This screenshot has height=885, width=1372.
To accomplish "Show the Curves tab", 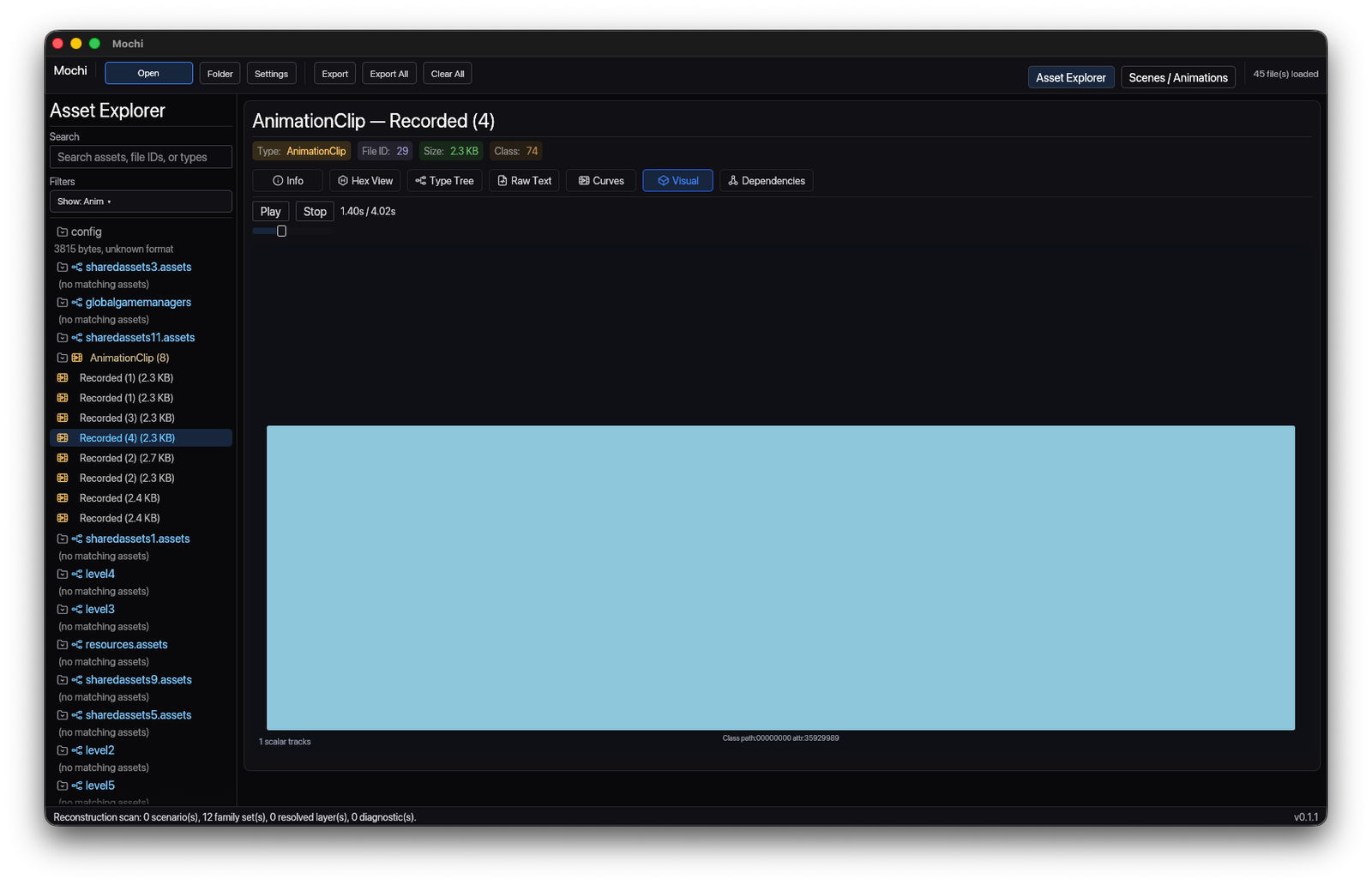I will pos(600,180).
